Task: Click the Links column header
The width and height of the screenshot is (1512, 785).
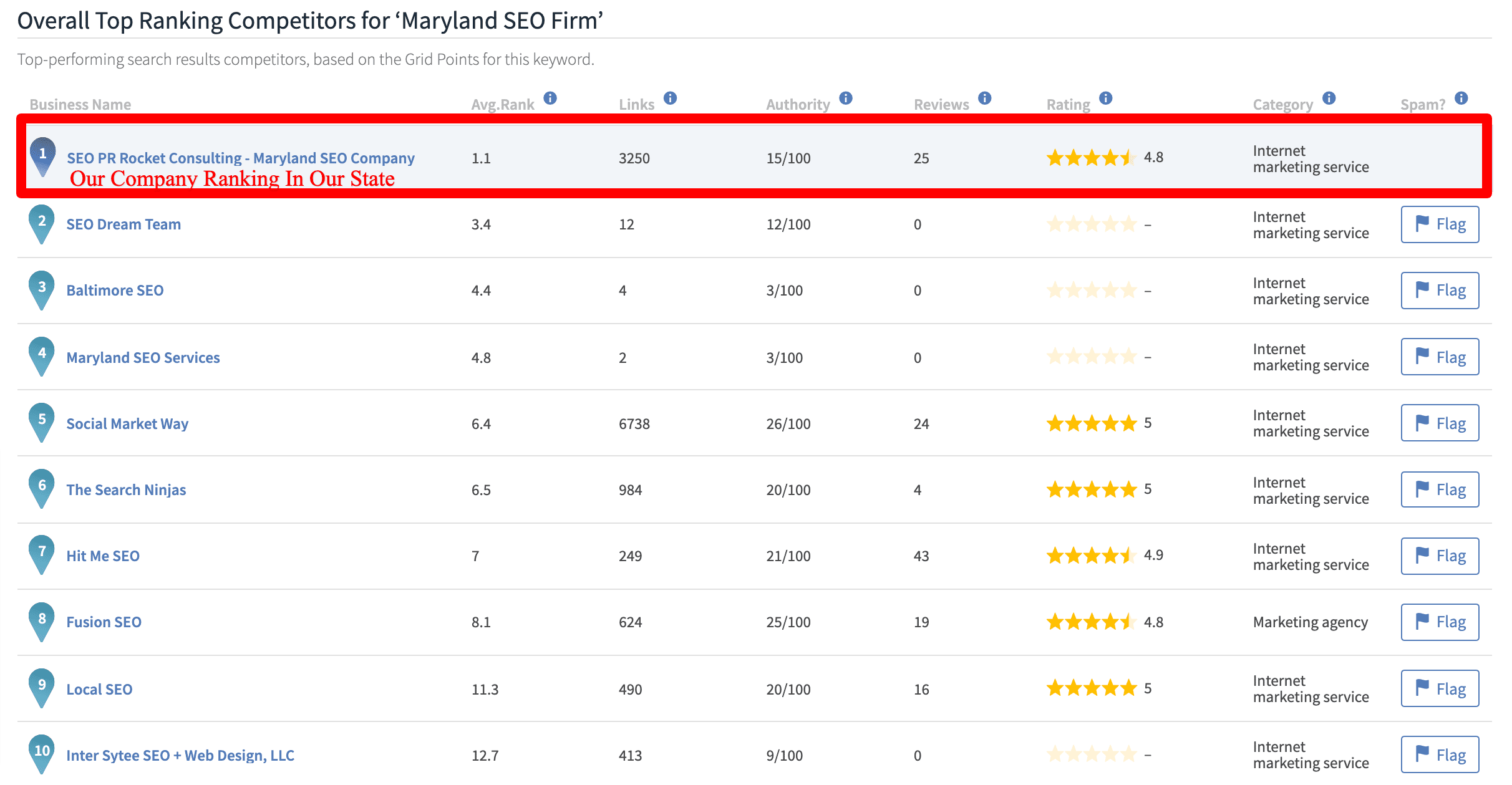Action: 636,105
